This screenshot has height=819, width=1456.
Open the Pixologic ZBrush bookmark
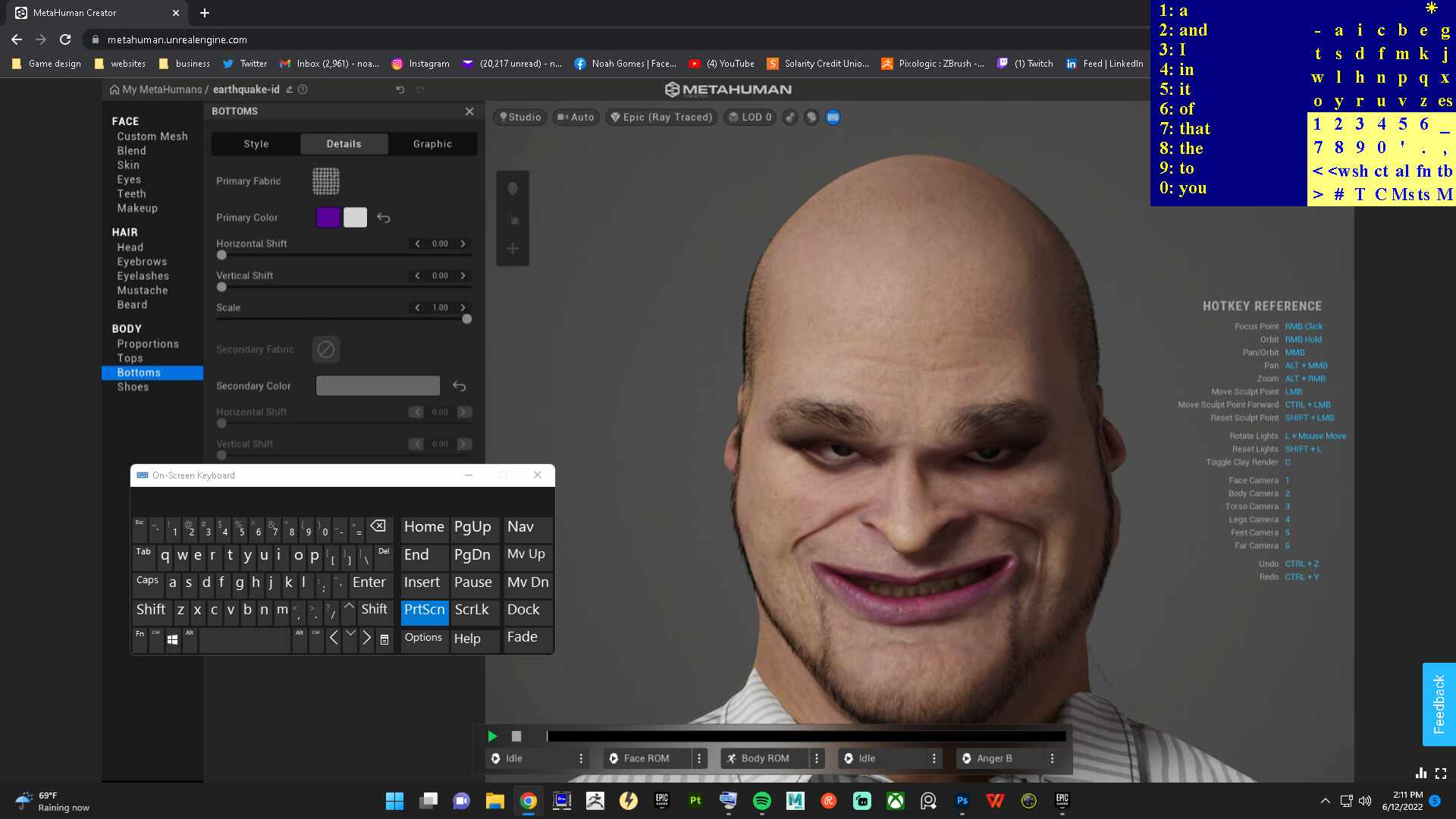point(933,64)
